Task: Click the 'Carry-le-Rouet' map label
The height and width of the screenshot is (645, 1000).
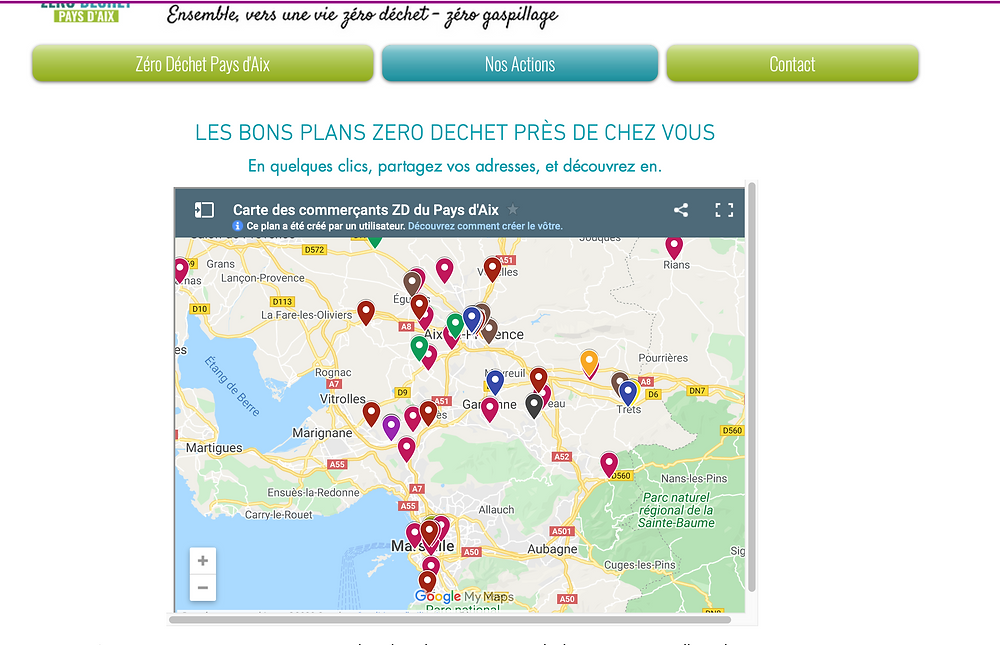Action: click(x=279, y=515)
